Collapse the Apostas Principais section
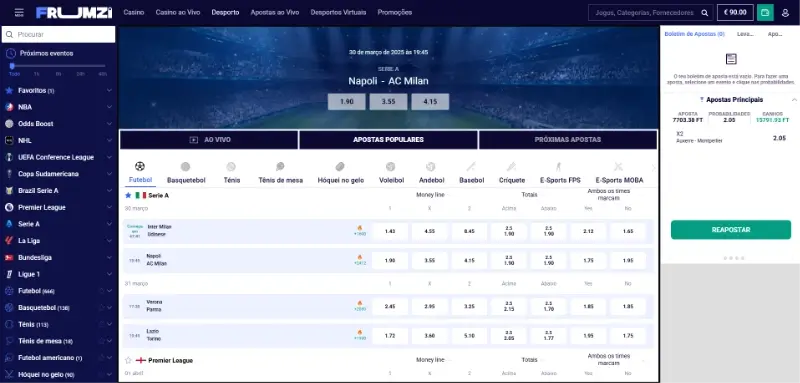This screenshot has width=800, height=383. (x=794, y=100)
